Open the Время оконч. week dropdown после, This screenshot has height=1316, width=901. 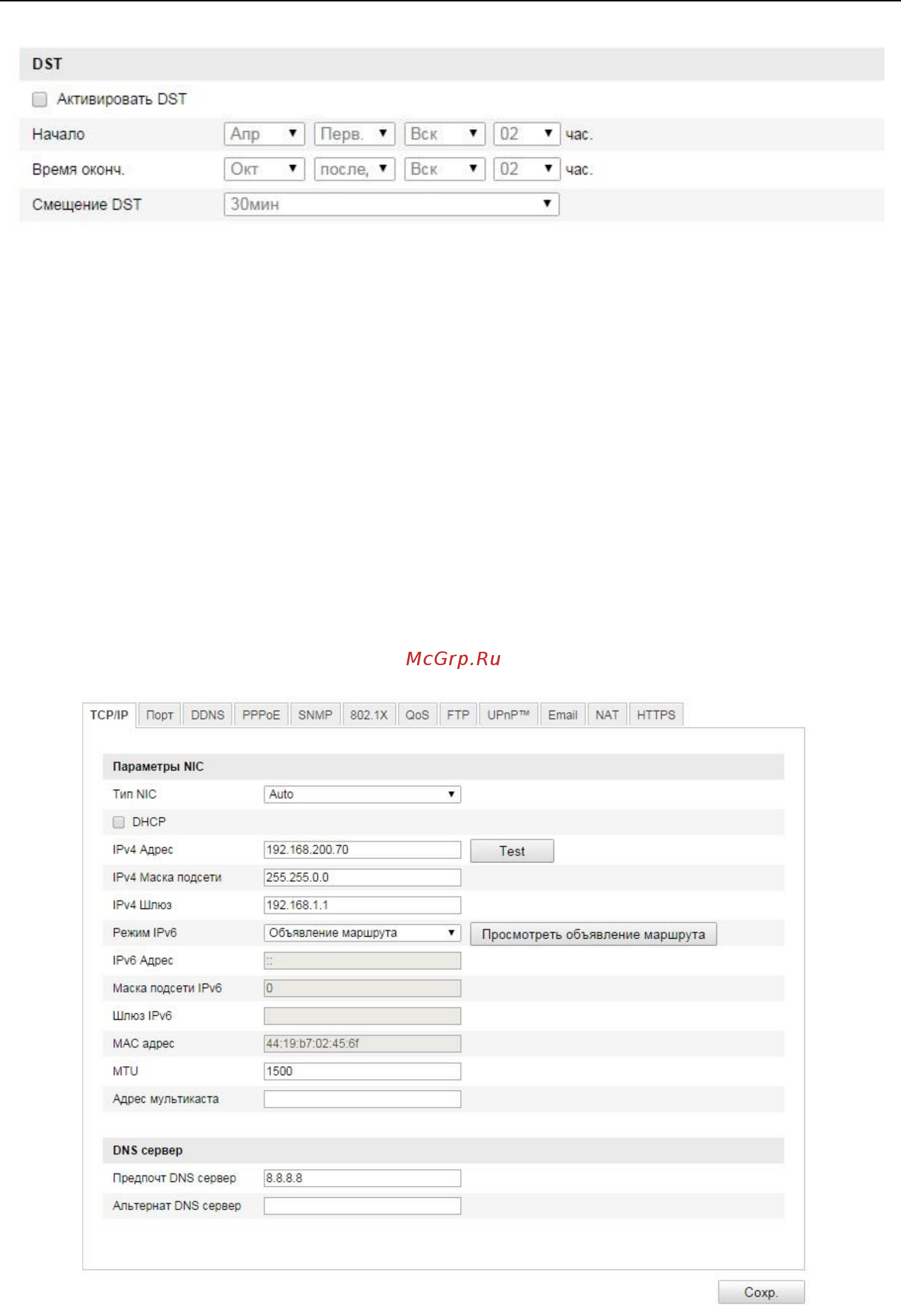(x=354, y=170)
